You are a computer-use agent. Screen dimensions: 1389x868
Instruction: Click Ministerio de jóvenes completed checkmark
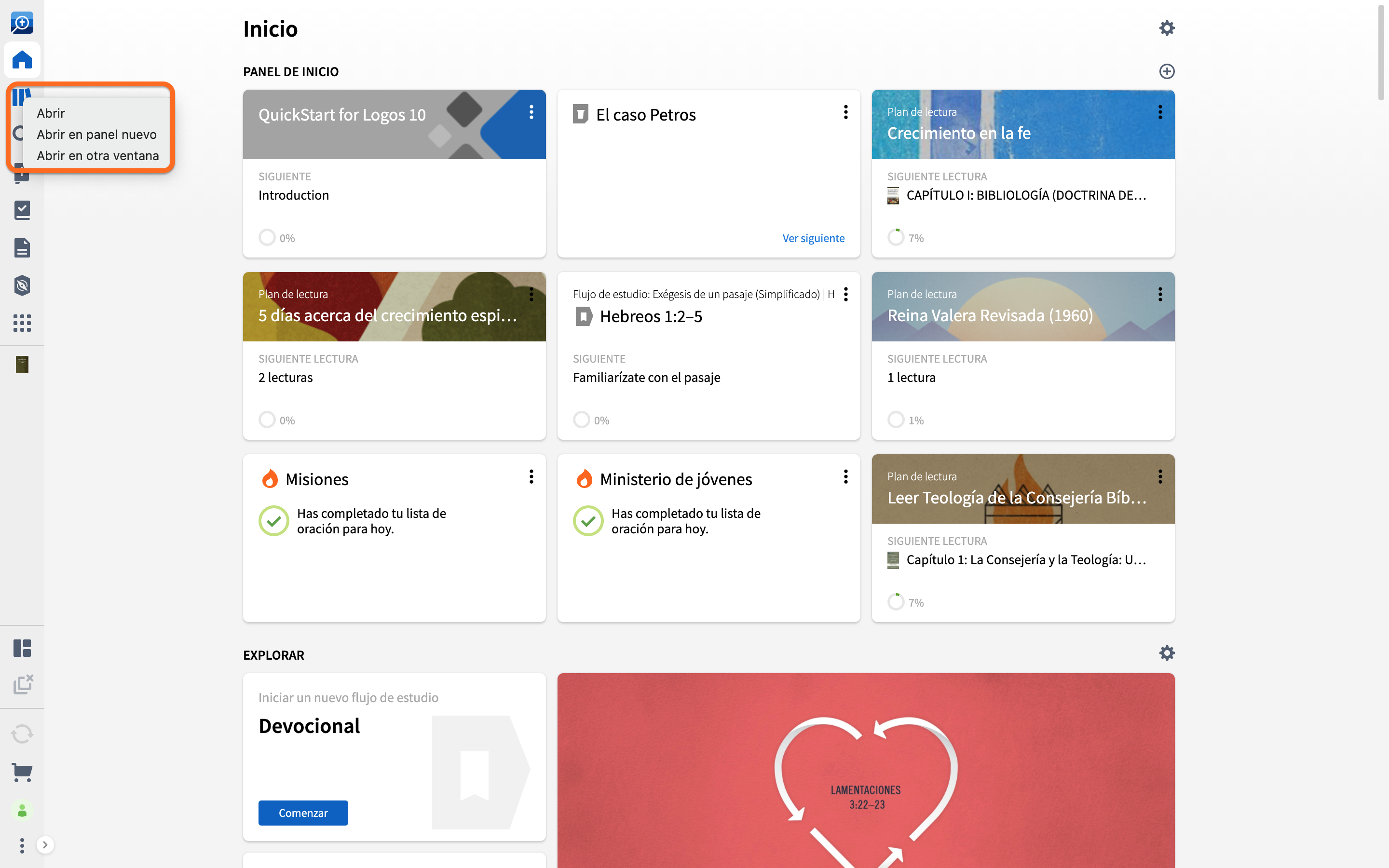[x=588, y=521]
